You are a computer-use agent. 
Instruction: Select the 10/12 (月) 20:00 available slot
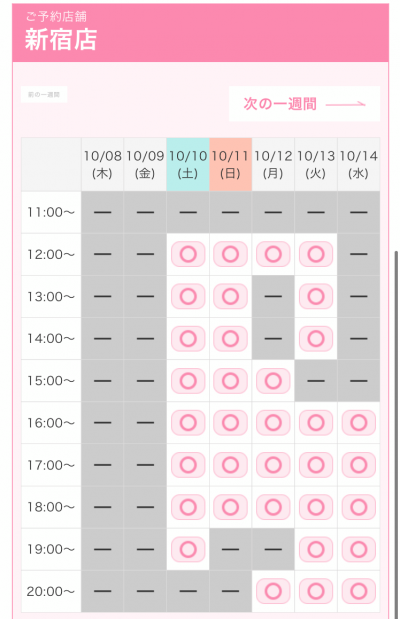273,591
